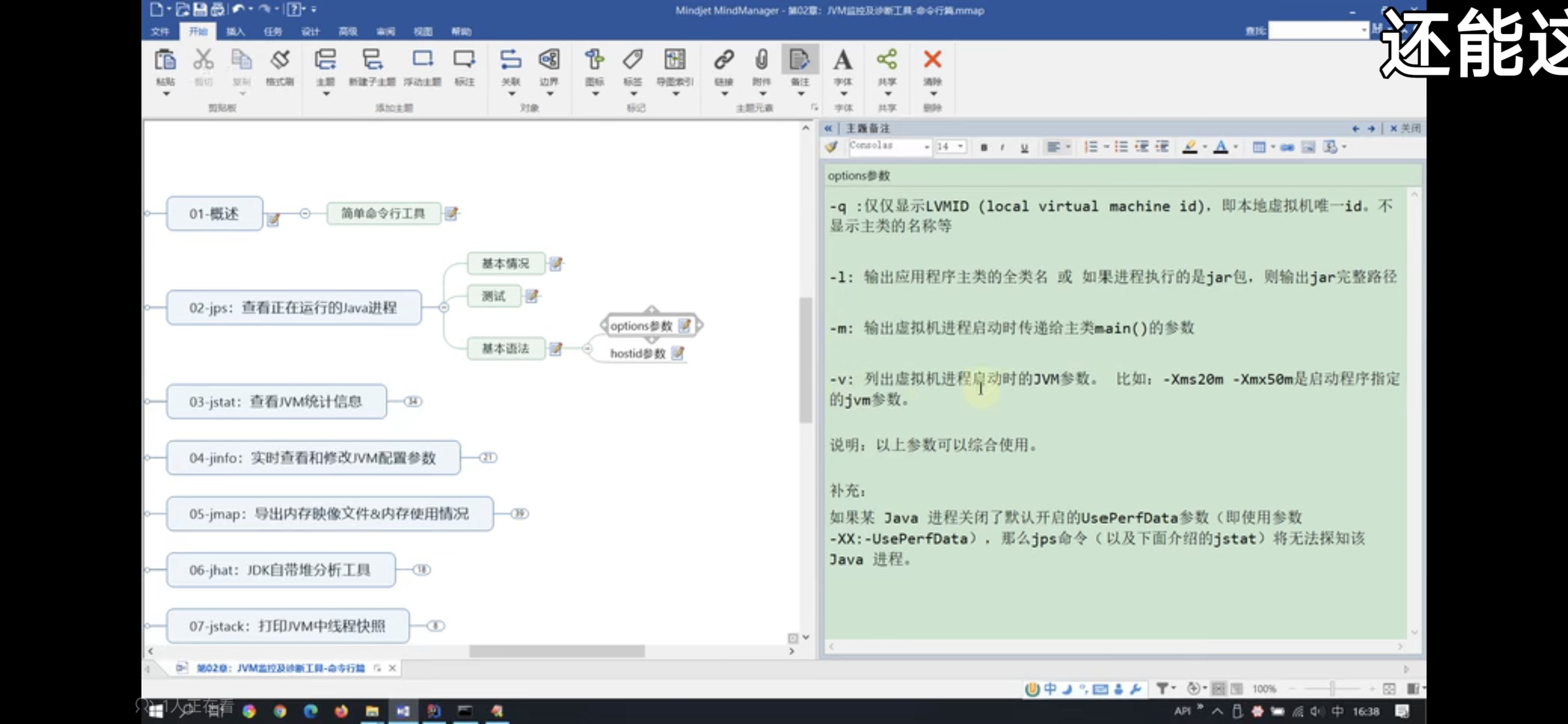This screenshot has height=724, width=1568.
Task: Open the note icon on options参数 topic
Action: (685, 326)
